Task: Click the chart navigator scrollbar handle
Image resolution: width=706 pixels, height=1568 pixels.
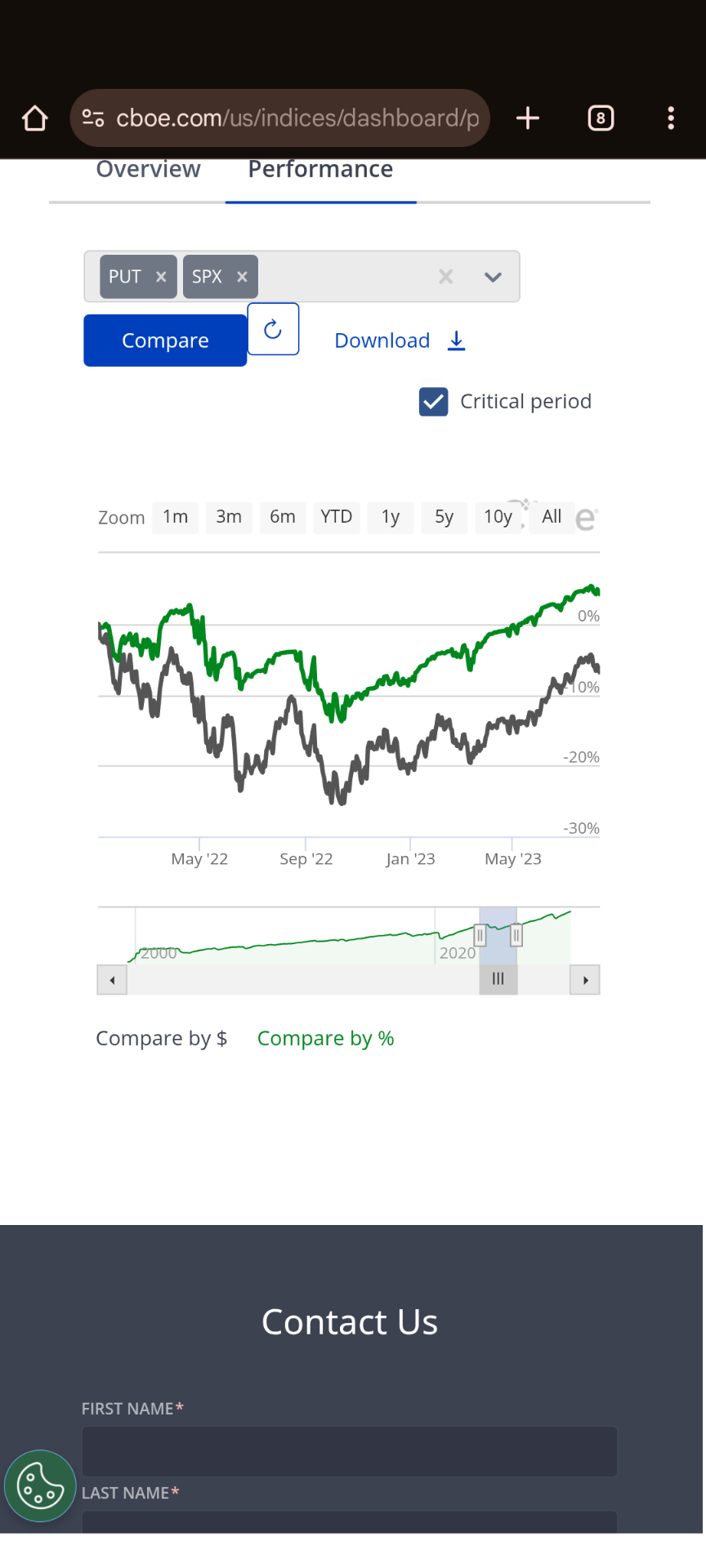Action: tap(498, 979)
